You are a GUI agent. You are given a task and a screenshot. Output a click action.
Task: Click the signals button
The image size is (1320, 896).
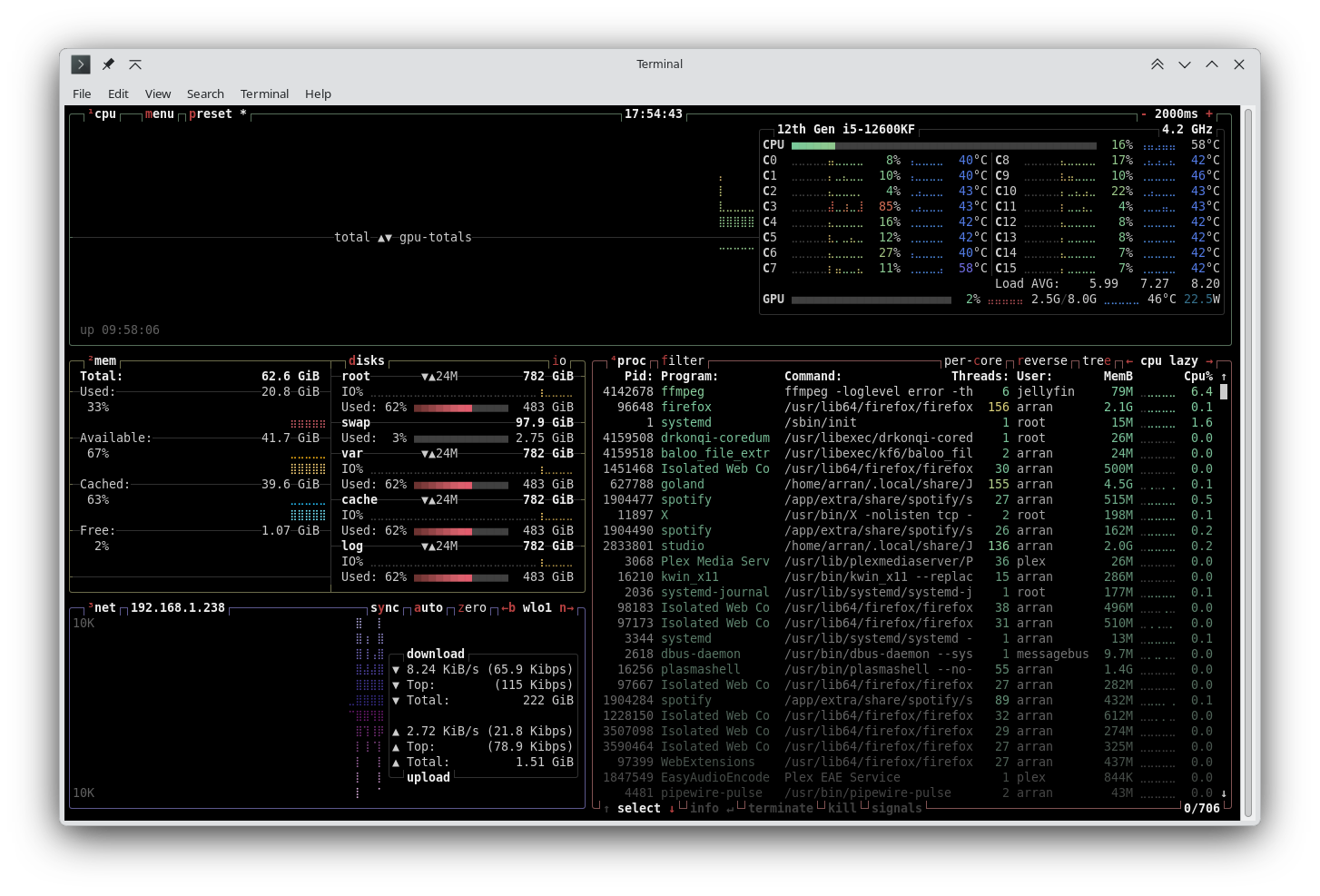(897, 809)
